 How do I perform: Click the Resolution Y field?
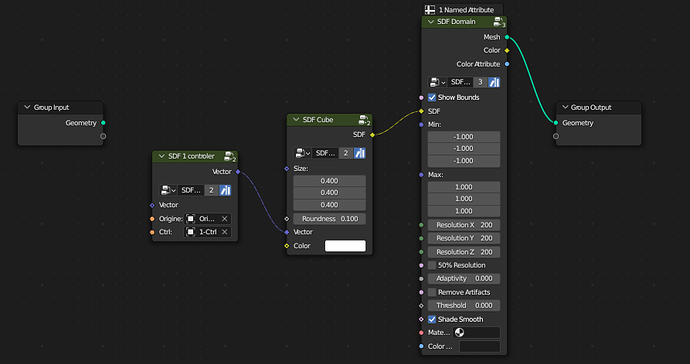(464, 238)
